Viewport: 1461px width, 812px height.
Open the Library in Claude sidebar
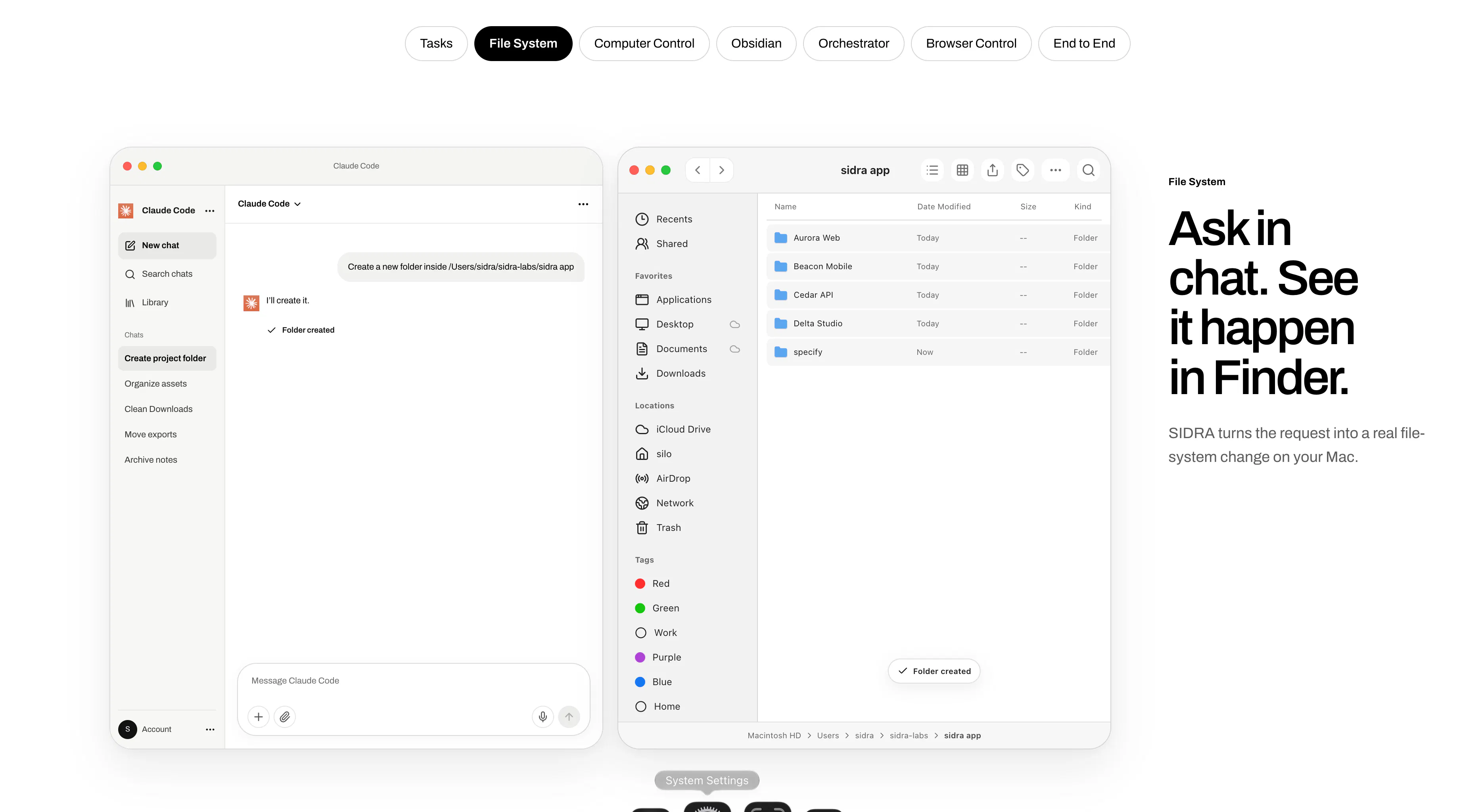pyautogui.click(x=167, y=302)
